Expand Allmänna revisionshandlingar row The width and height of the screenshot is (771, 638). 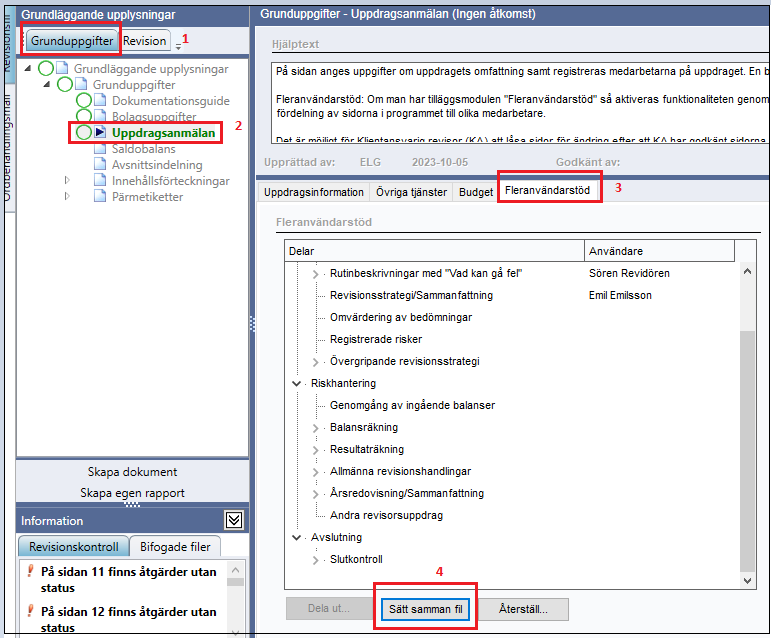pyautogui.click(x=316, y=472)
